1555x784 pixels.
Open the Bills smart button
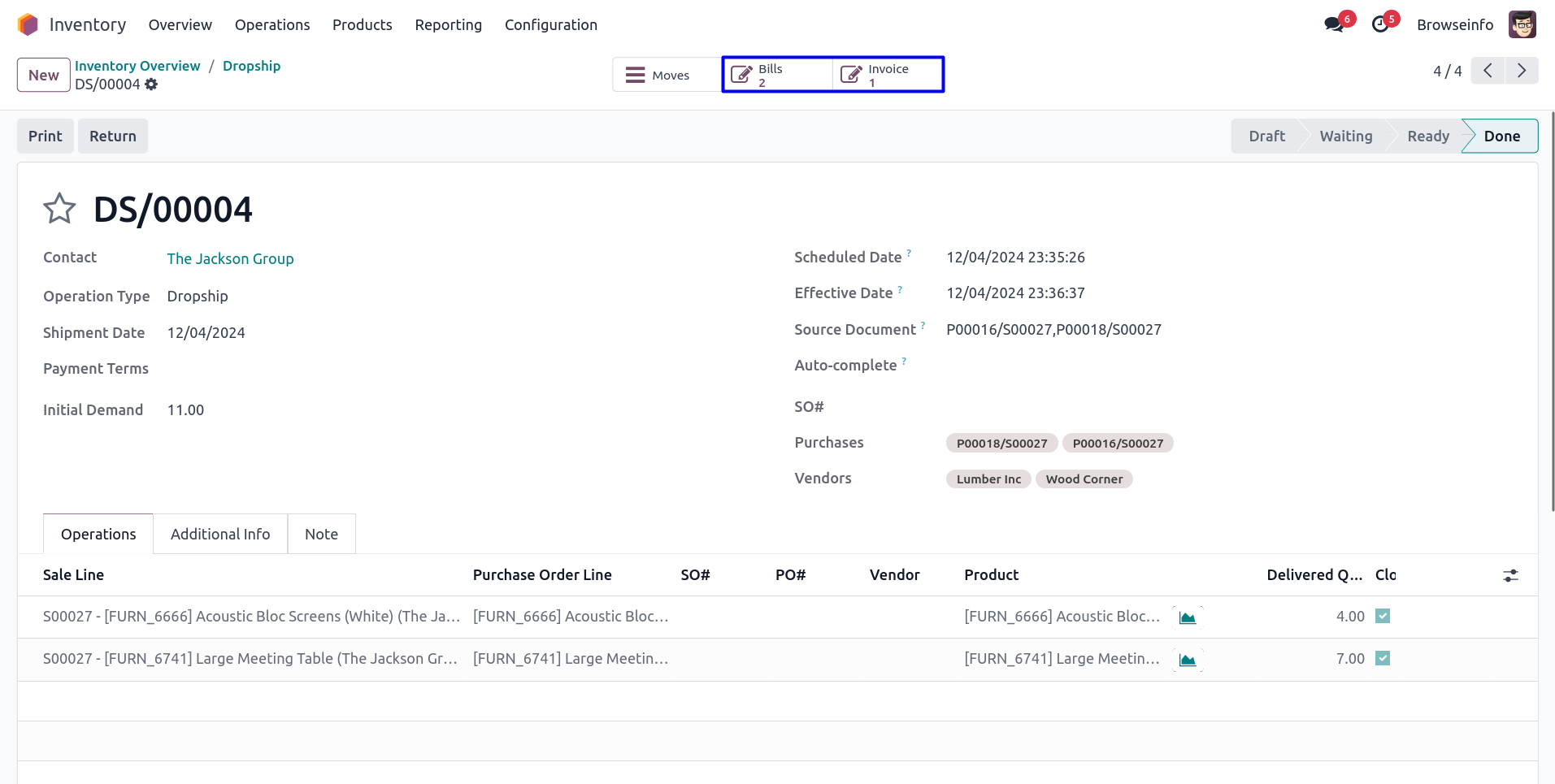pos(776,75)
